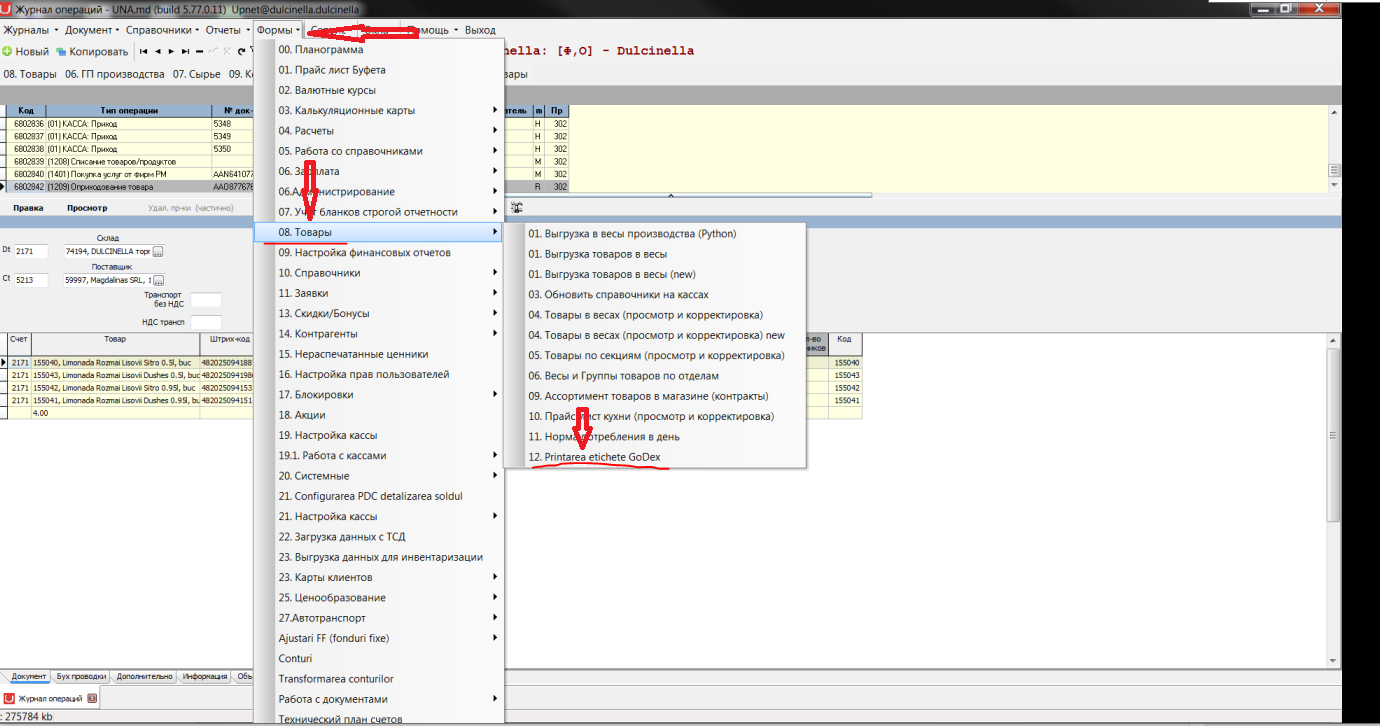Select 06. Весы и Группы товаров по отделам
Screen dimensions: 1380x726
[655, 376]
